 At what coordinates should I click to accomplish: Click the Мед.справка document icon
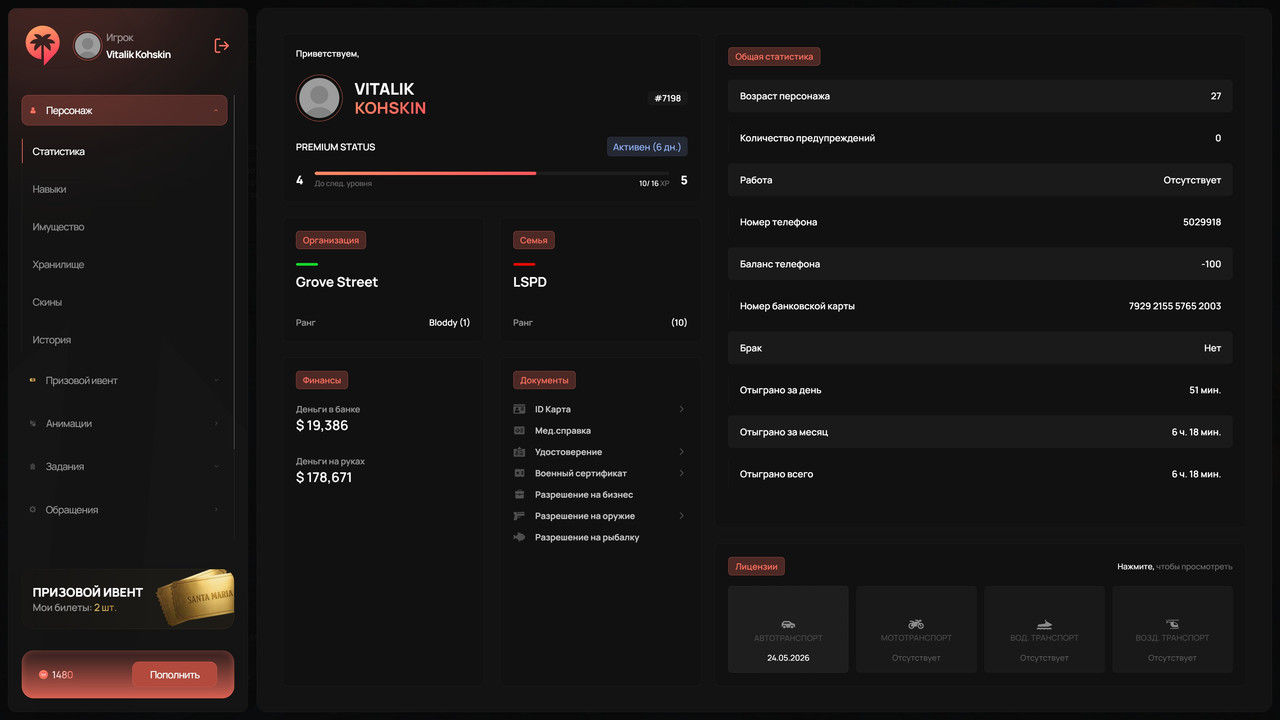pos(519,430)
